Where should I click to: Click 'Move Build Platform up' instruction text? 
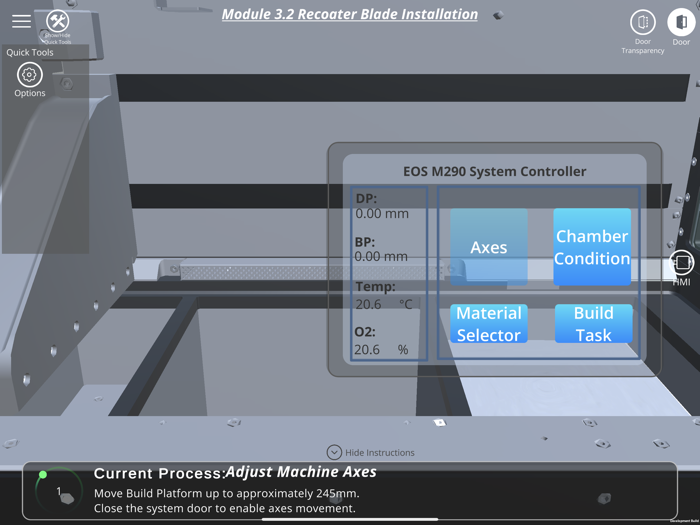(x=226, y=493)
